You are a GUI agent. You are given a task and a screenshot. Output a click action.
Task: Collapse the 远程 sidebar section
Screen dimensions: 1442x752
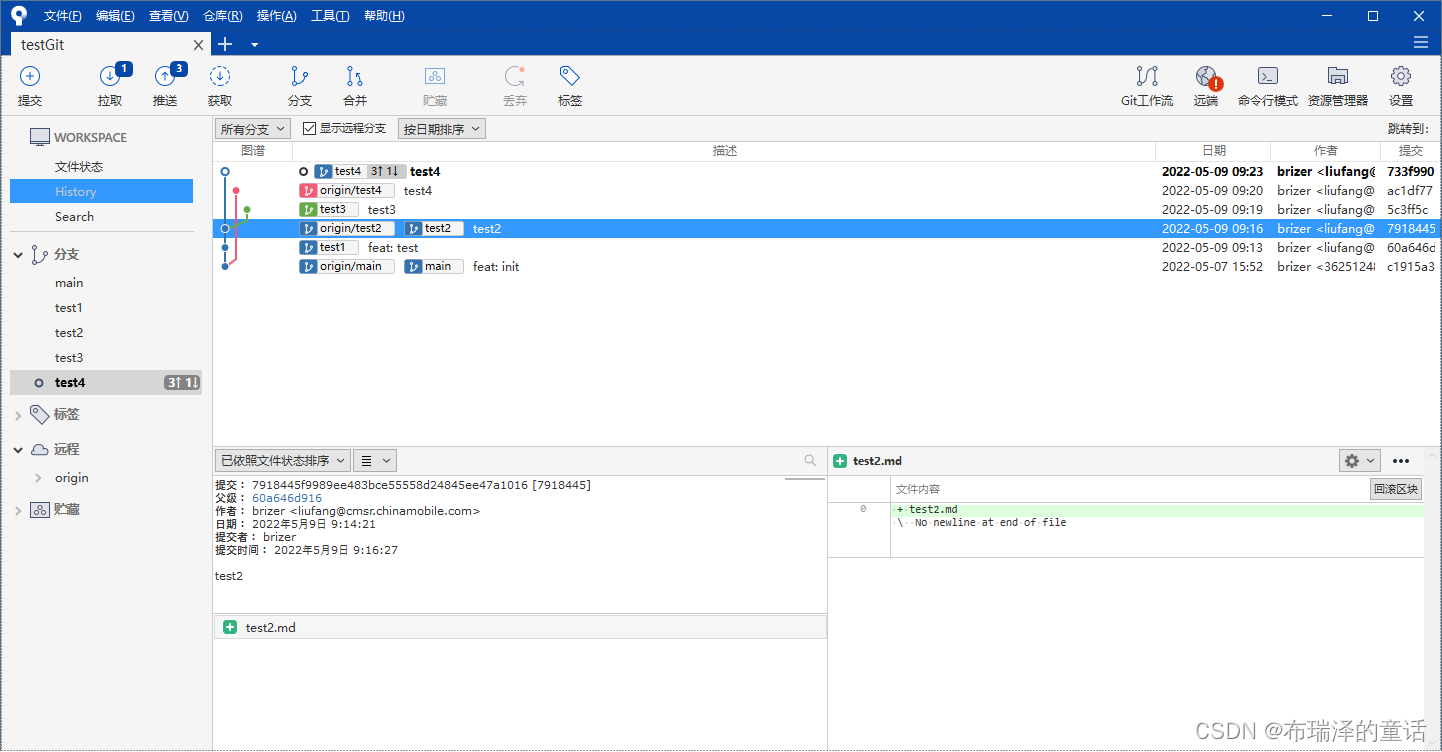coord(18,450)
